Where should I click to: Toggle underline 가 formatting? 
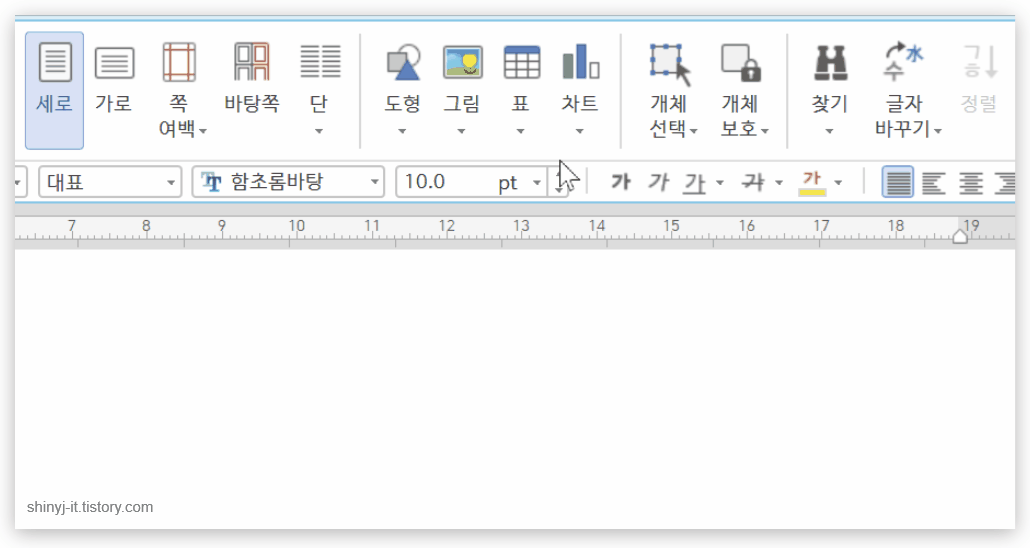[694, 183]
